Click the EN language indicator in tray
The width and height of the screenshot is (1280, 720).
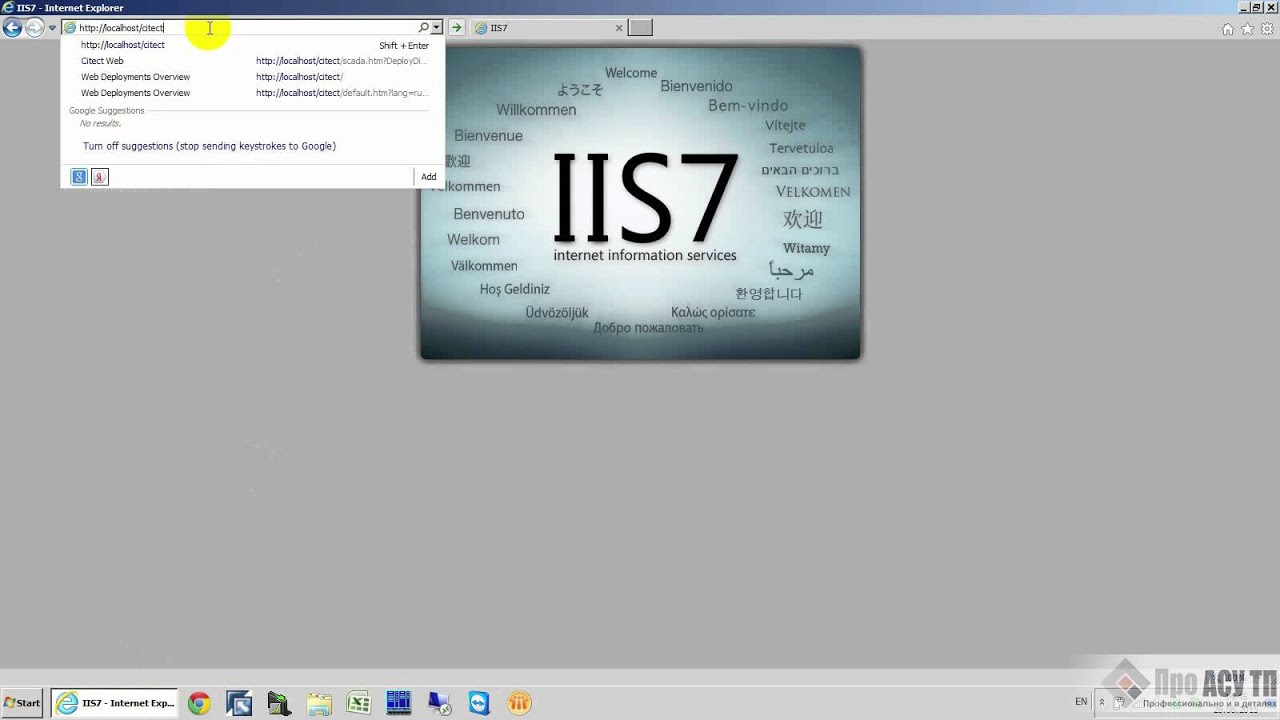1081,702
